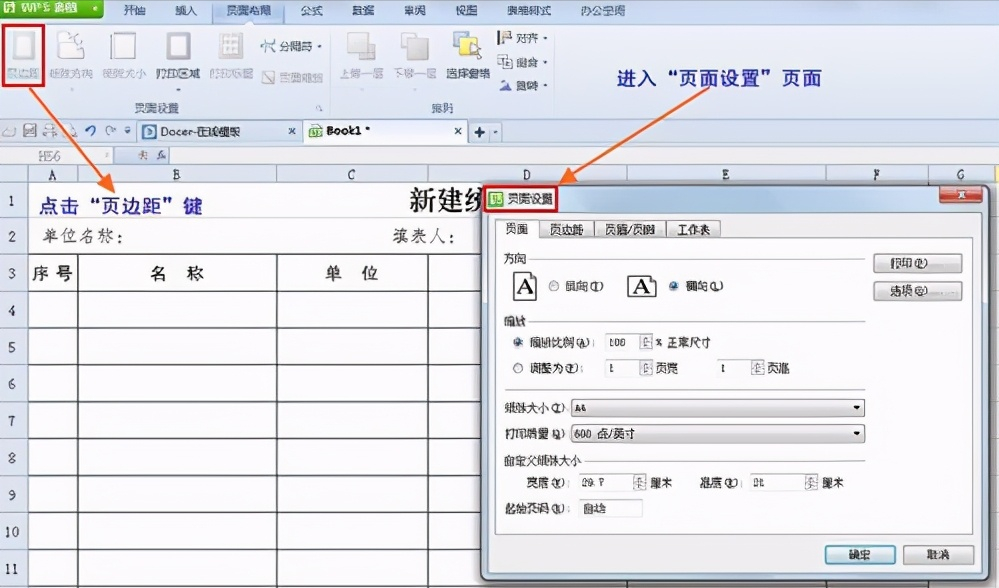
Task: Expand the Page Setup group launcher arrow
Action: 319,108
